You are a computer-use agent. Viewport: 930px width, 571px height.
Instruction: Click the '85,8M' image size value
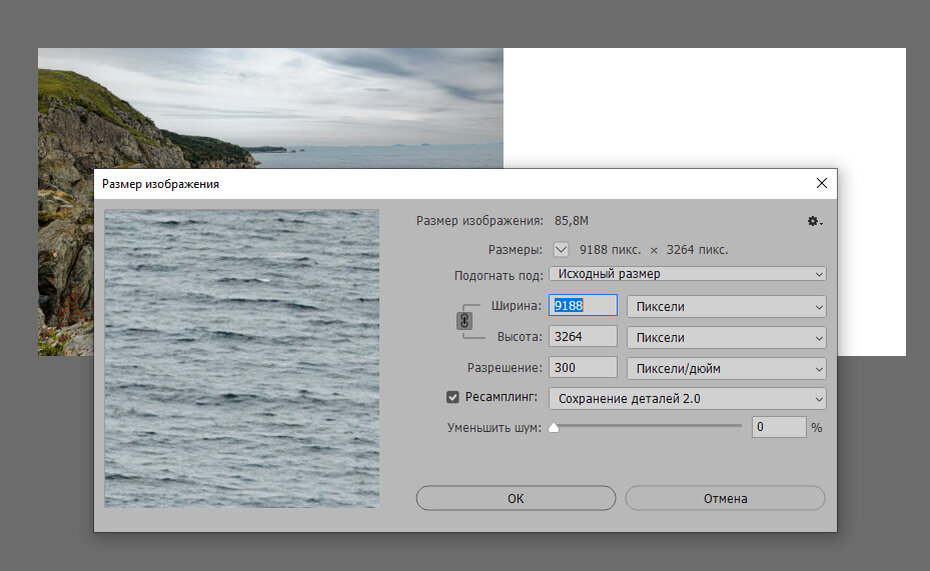pyautogui.click(x=571, y=221)
